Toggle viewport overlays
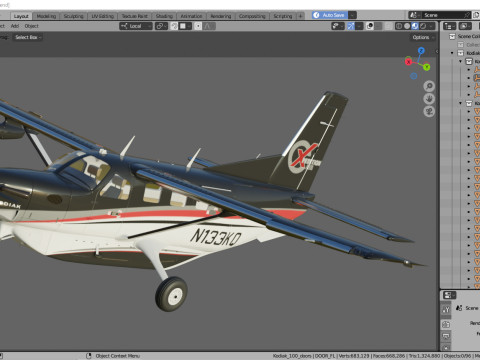 [x=370, y=26]
